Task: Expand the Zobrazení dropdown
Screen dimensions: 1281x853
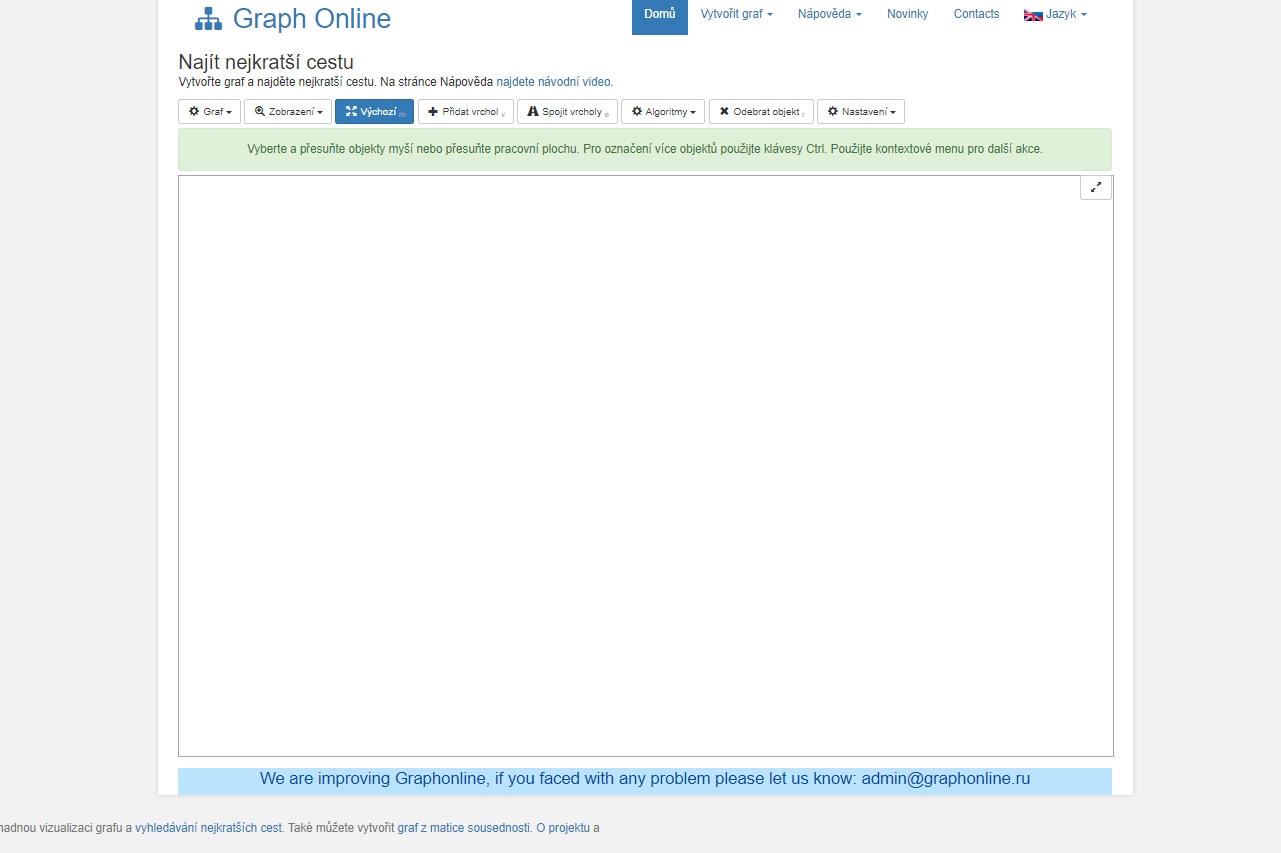Action: click(x=288, y=112)
